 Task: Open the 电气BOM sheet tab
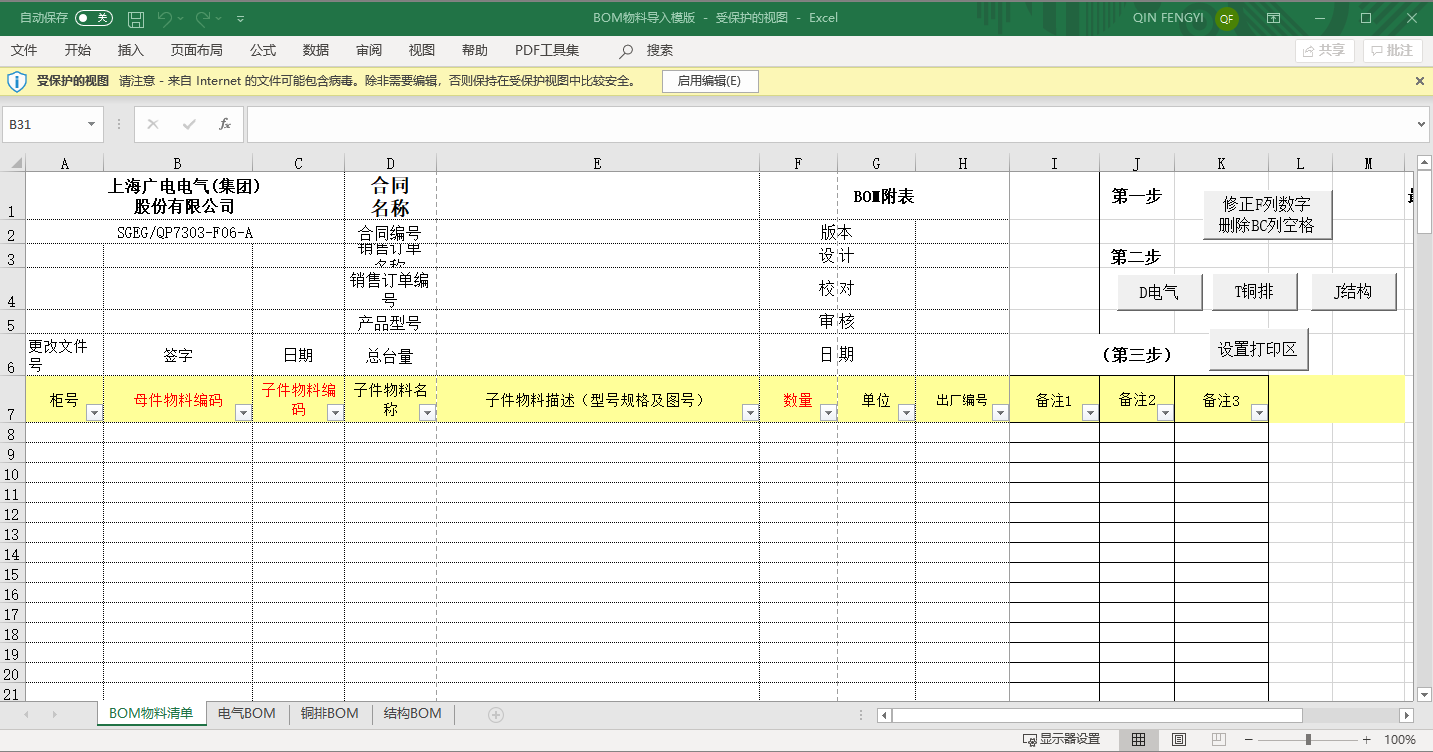point(246,714)
